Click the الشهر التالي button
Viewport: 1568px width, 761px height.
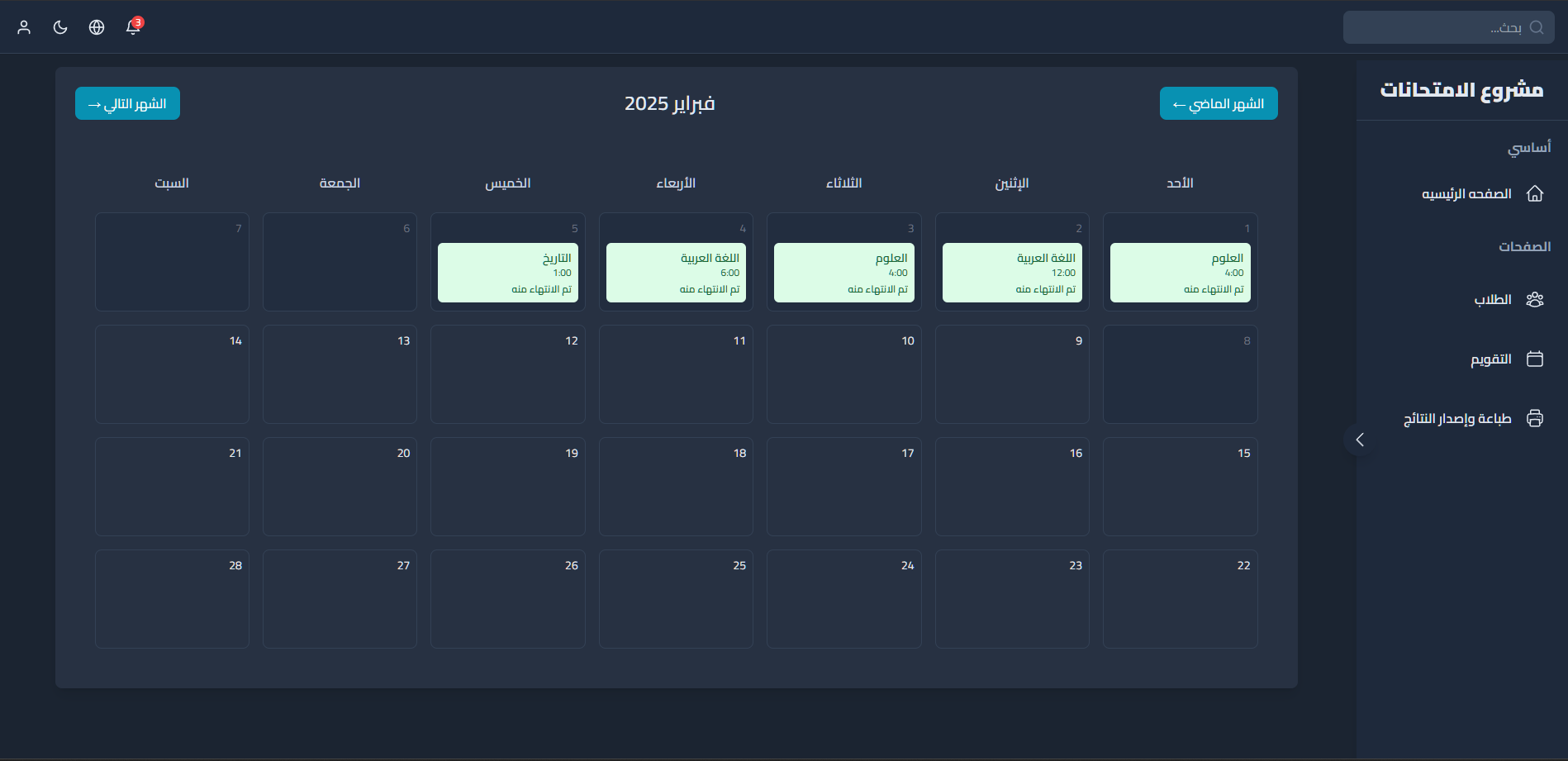pyautogui.click(x=126, y=102)
